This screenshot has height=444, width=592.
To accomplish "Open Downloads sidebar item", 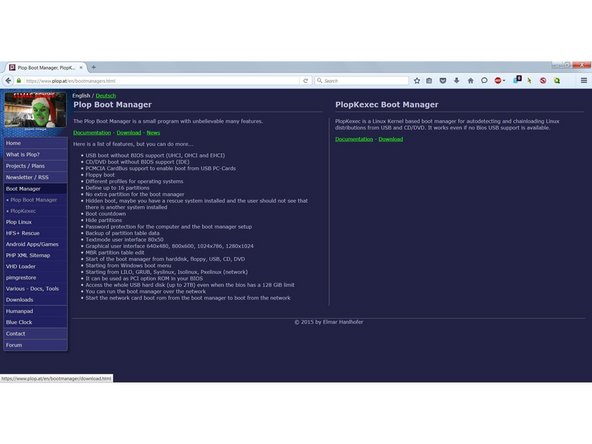I will [x=35, y=300].
